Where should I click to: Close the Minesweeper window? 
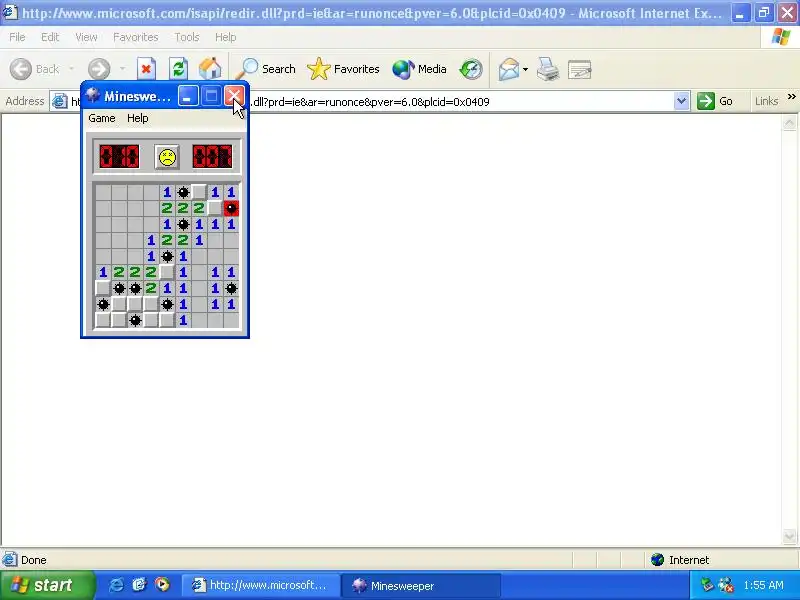pos(234,96)
